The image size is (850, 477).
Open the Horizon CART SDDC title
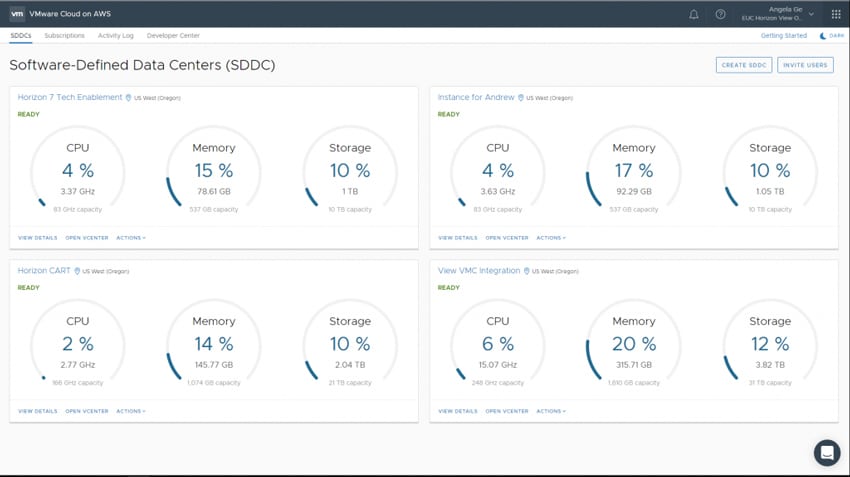pyautogui.click(x=44, y=270)
